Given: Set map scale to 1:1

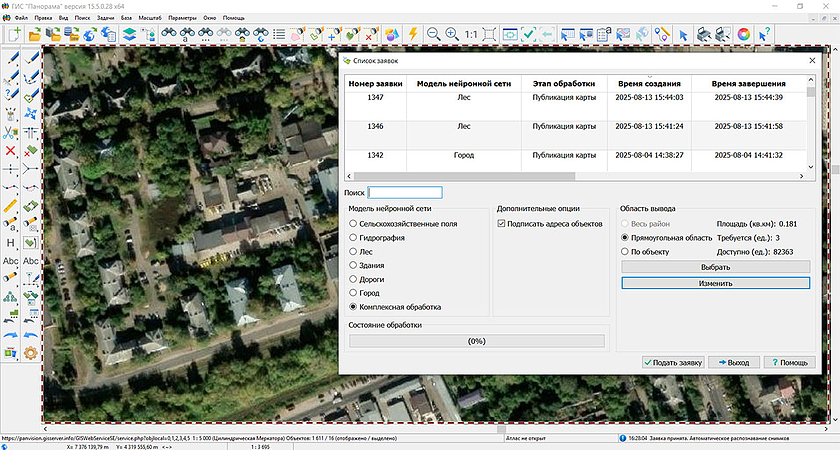Looking at the screenshot, I should click(x=471, y=34).
